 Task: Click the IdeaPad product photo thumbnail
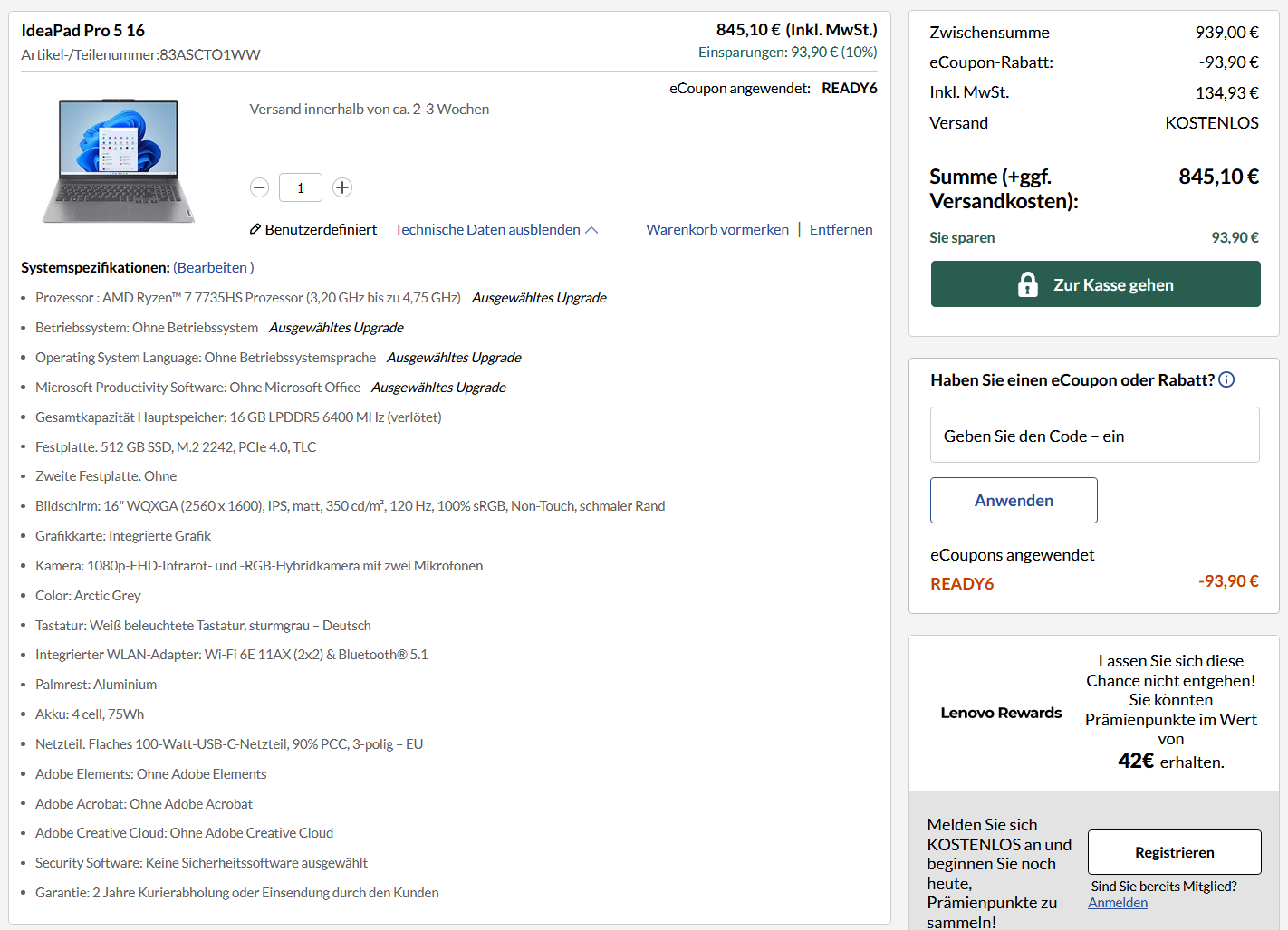coord(119,160)
